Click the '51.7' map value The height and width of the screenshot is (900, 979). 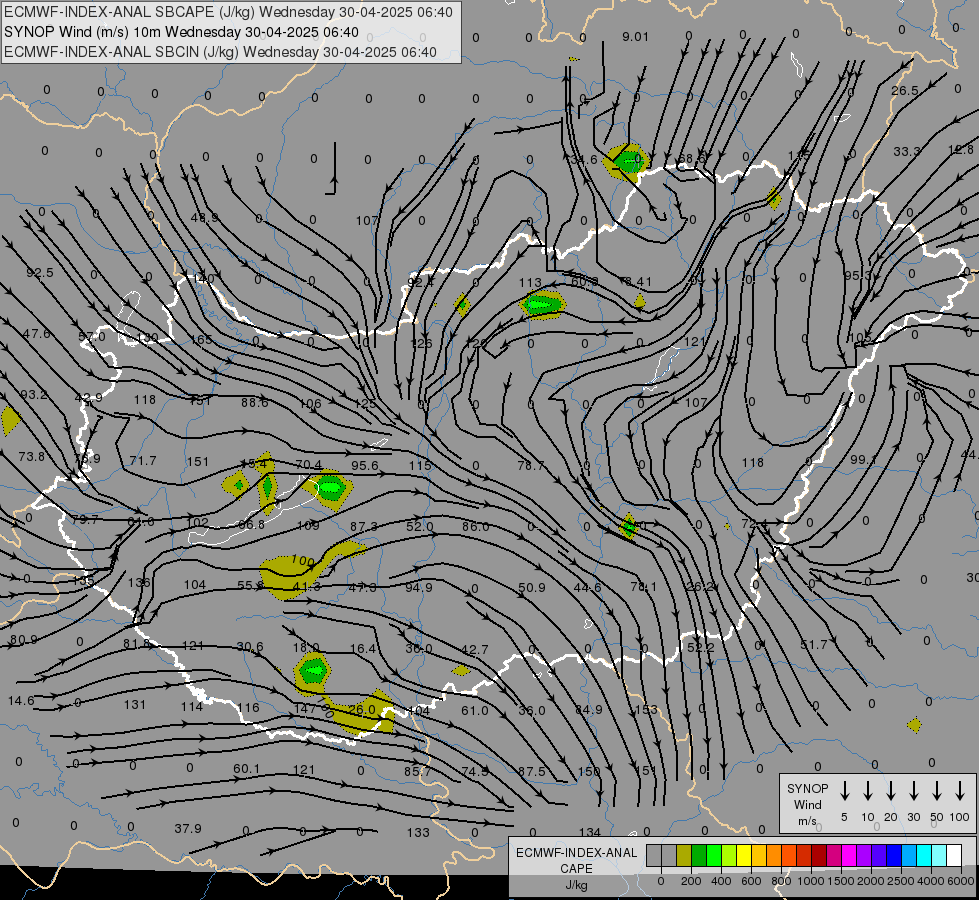[x=814, y=645]
